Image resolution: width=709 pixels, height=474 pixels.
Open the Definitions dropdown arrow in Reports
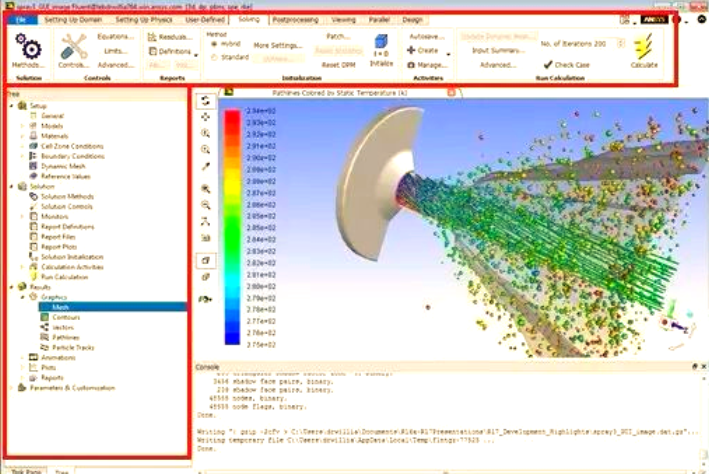pyautogui.click(x=196, y=55)
